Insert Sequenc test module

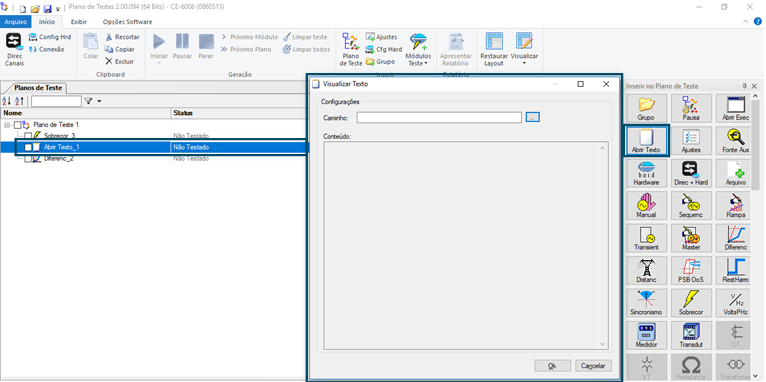click(x=691, y=205)
